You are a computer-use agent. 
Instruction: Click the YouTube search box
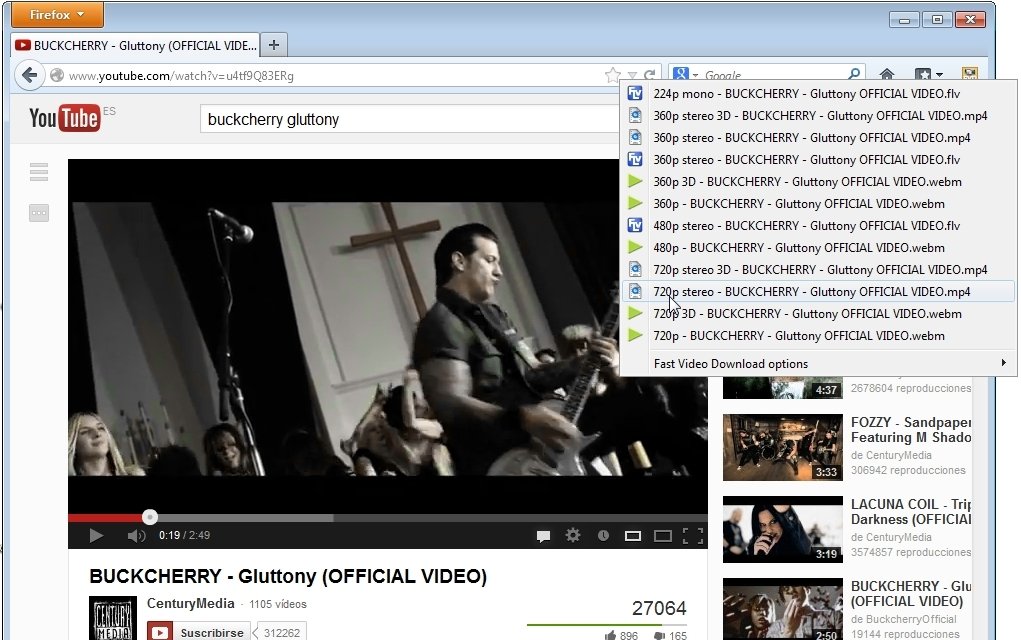click(x=410, y=120)
